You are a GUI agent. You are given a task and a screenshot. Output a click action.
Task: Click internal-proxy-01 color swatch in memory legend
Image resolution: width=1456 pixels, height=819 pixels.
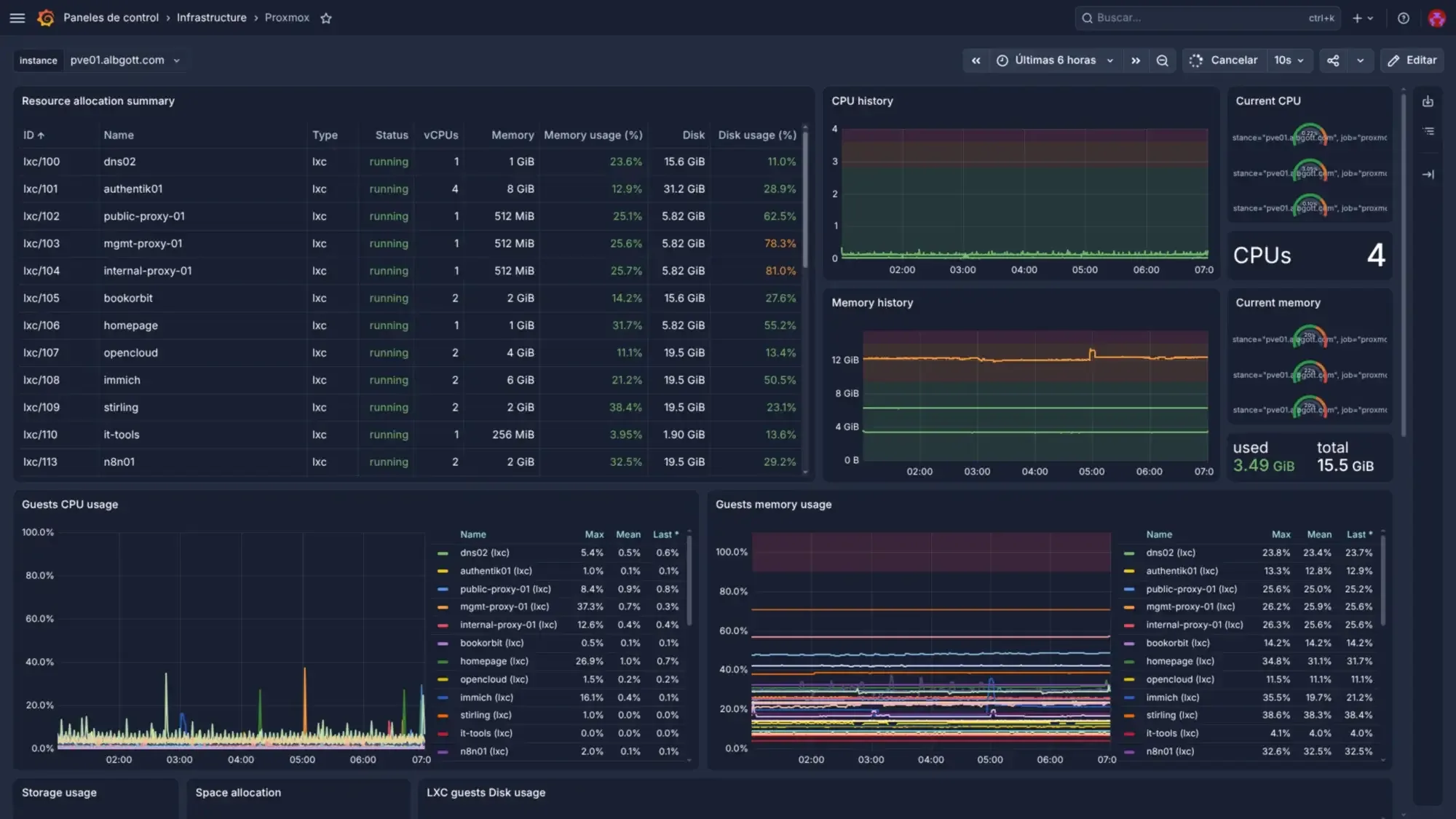pos(1129,625)
